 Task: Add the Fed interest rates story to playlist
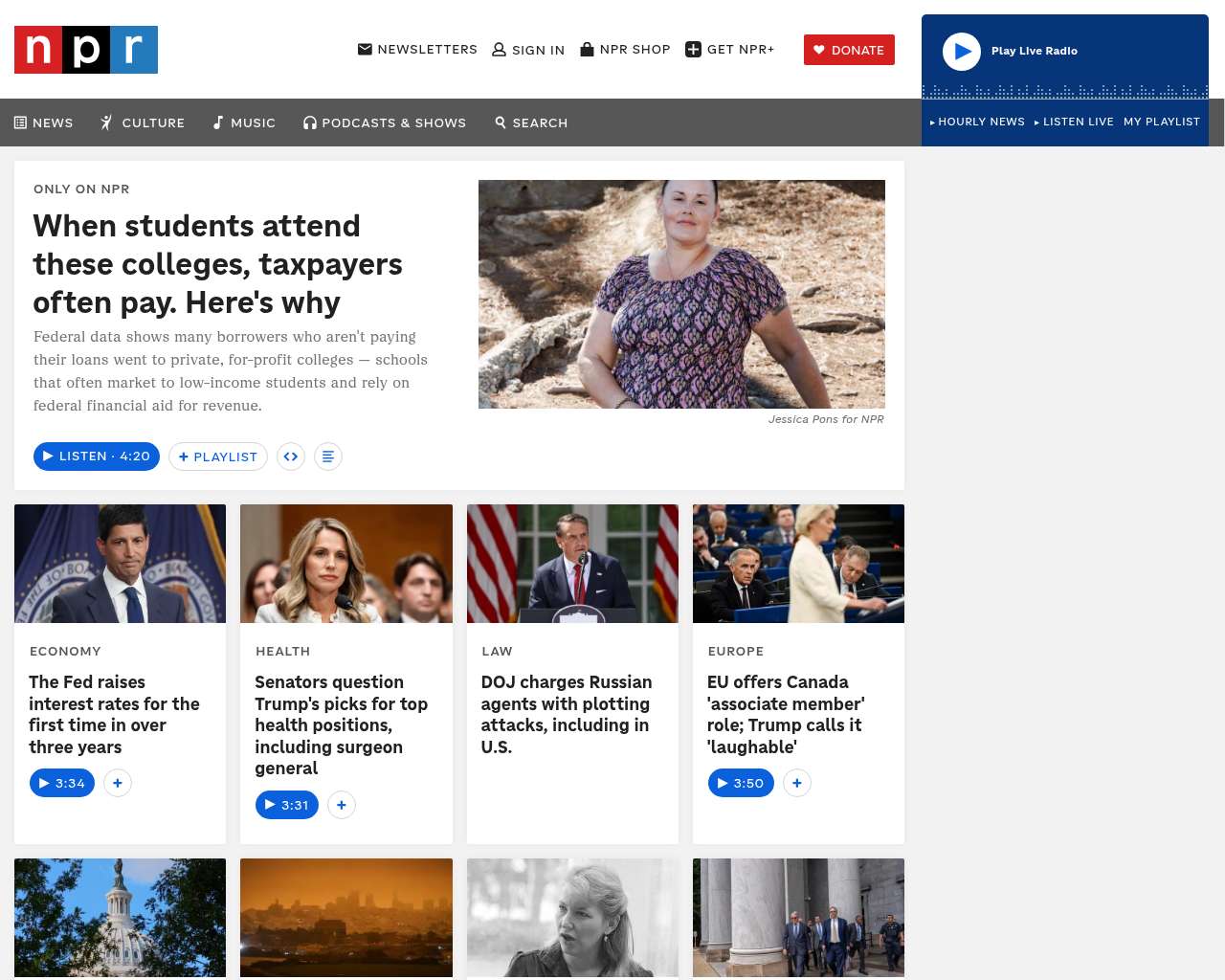[x=118, y=783]
